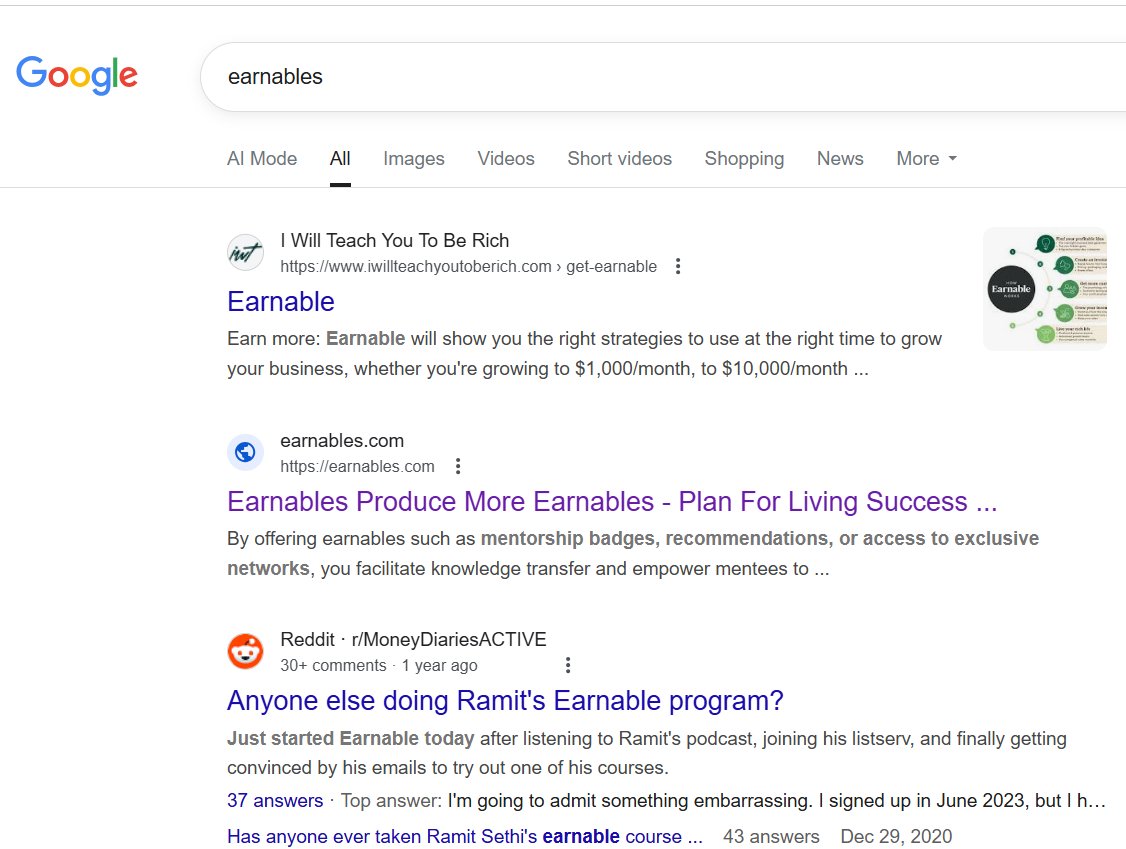Click the Reddit r/MoneyDiariesACTIVE source label

click(413, 639)
